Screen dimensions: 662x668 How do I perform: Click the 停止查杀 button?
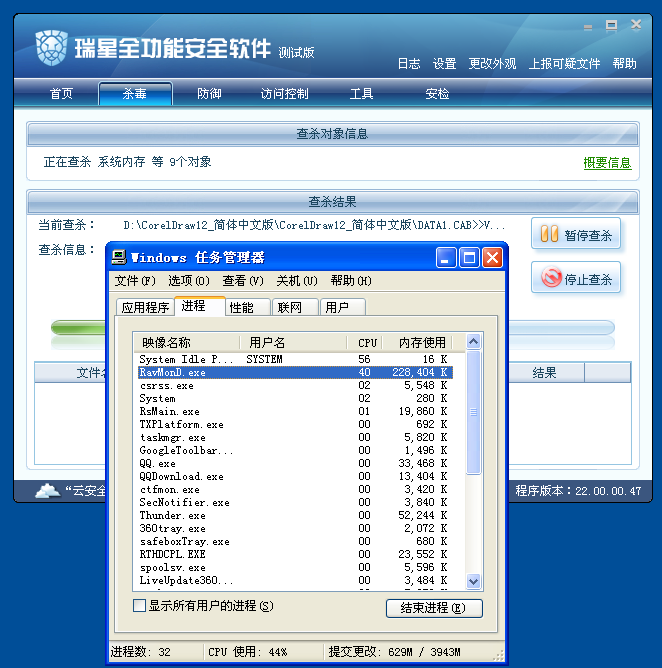[576, 277]
